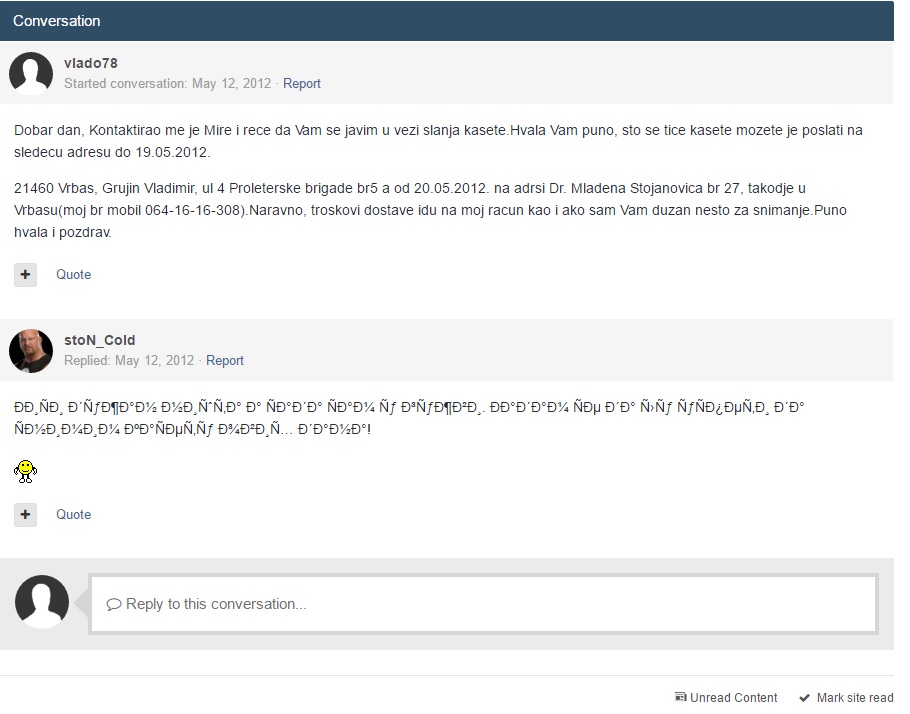
Task: Open vlado78 username profile link
Action: [91, 63]
